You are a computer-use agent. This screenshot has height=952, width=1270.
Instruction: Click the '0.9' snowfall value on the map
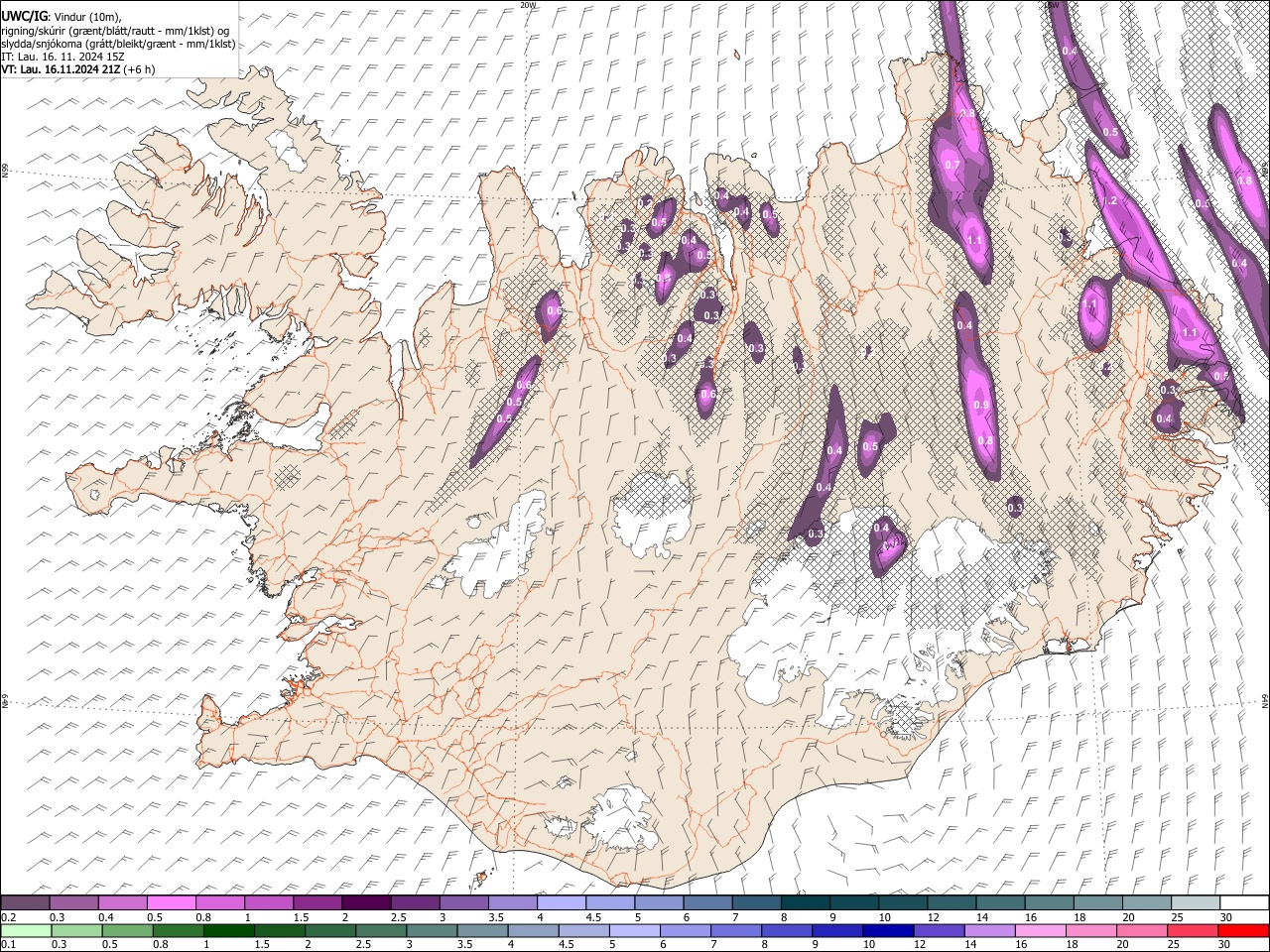point(981,406)
